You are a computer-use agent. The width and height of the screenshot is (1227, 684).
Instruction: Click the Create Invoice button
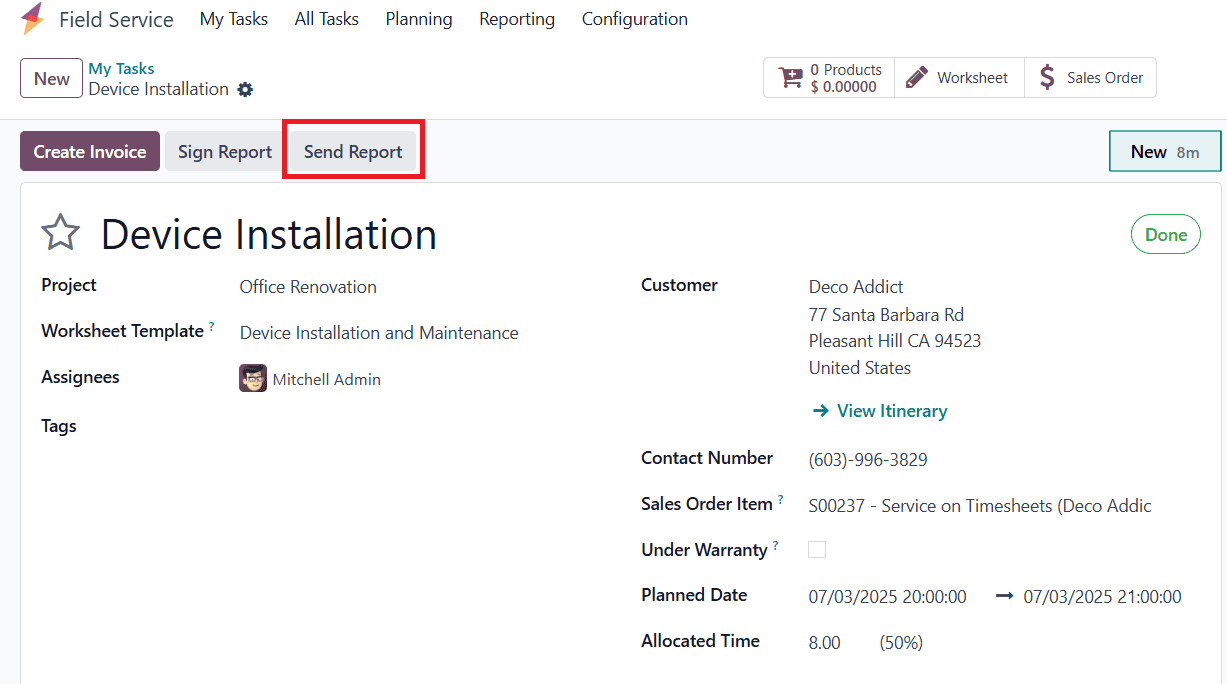tap(90, 151)
